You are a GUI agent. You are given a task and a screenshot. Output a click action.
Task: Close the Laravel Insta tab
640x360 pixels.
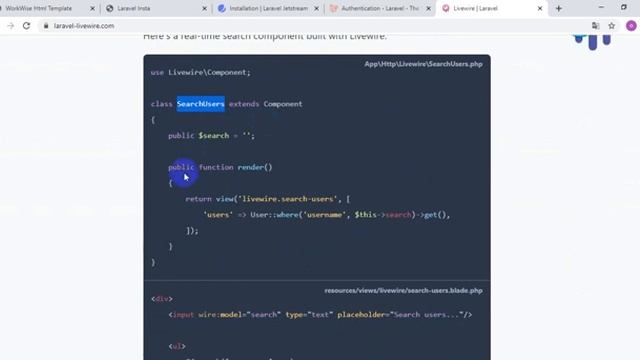pyautogui.click(x=204, y=8)
